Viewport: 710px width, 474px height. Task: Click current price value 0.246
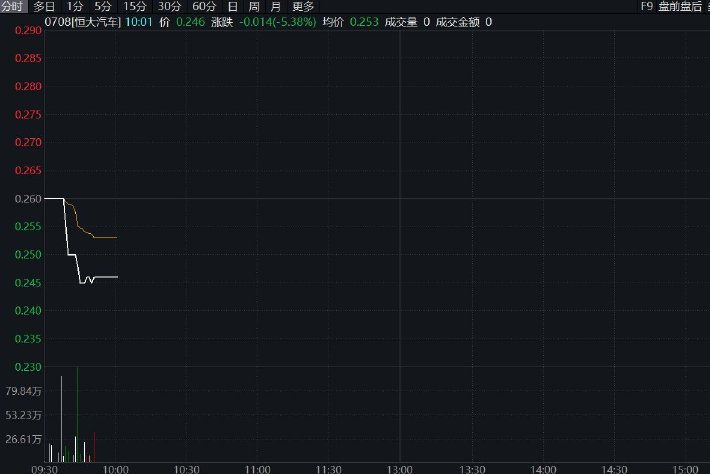(x=190, y=22)
